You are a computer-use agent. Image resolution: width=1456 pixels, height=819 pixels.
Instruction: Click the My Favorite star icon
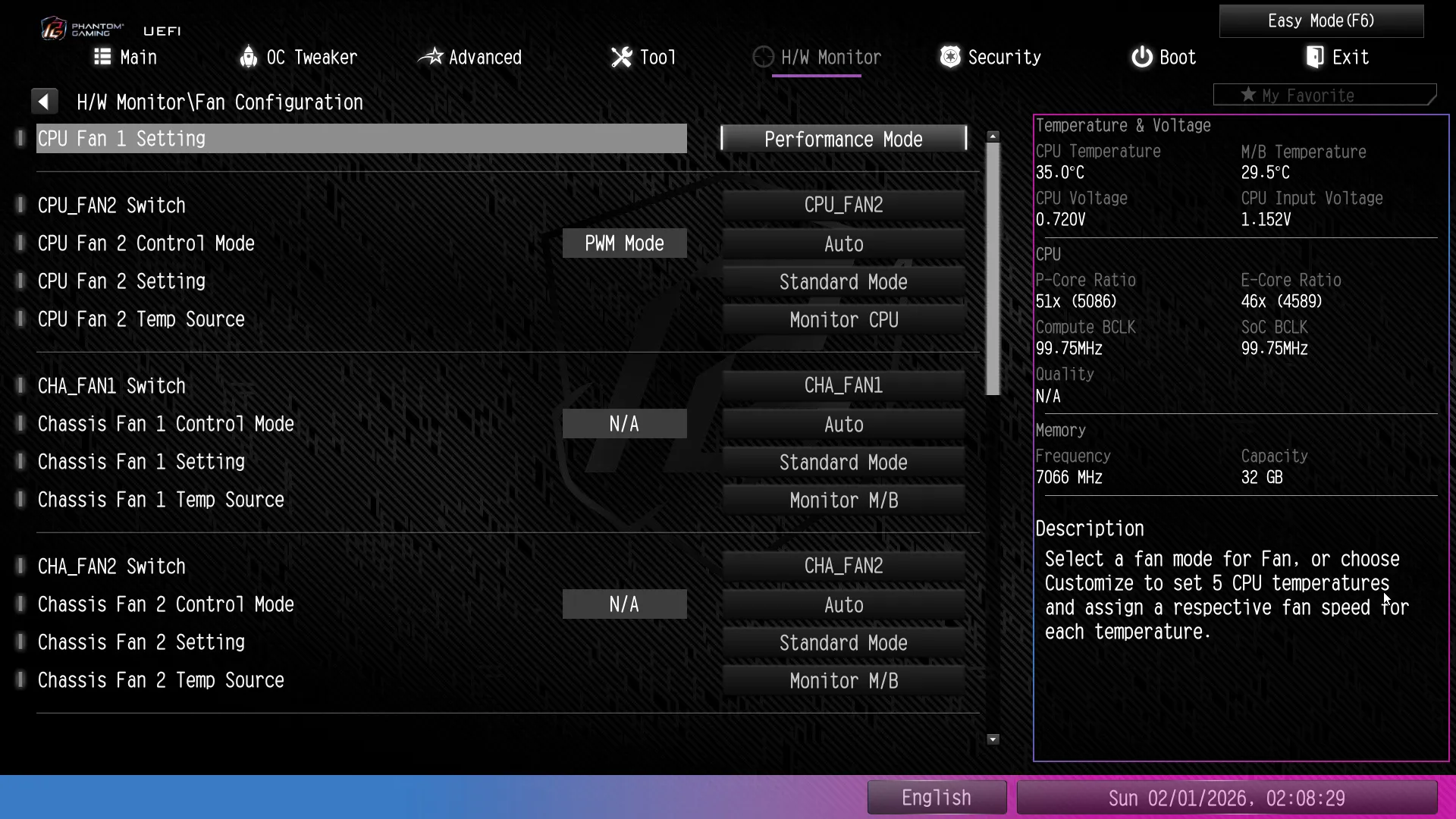click(1248, 95)
